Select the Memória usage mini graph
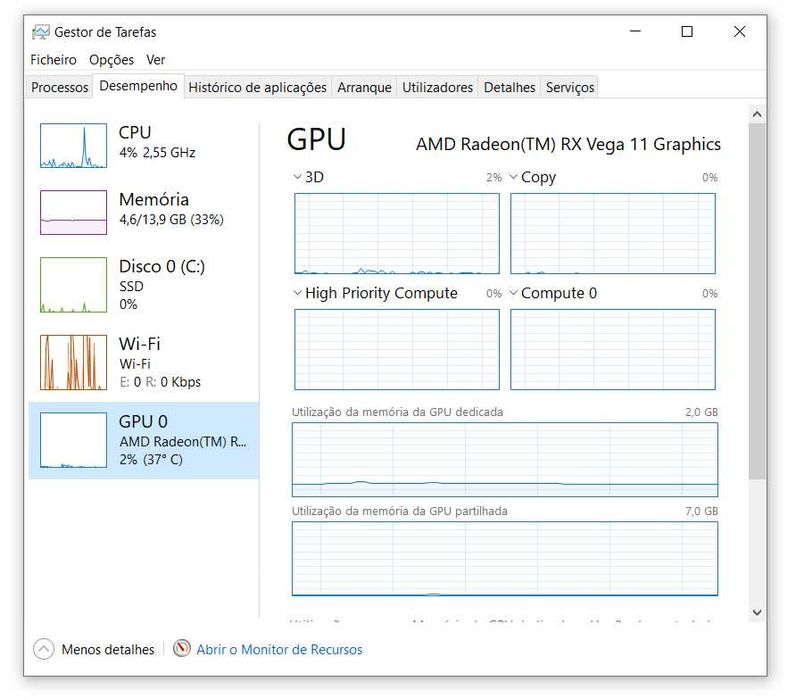 pyautogui.click(x=73, y=212)
